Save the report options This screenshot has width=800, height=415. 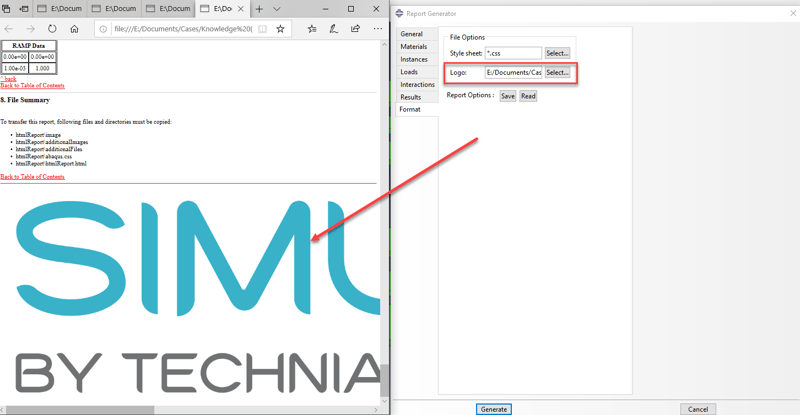click(508, 96)
